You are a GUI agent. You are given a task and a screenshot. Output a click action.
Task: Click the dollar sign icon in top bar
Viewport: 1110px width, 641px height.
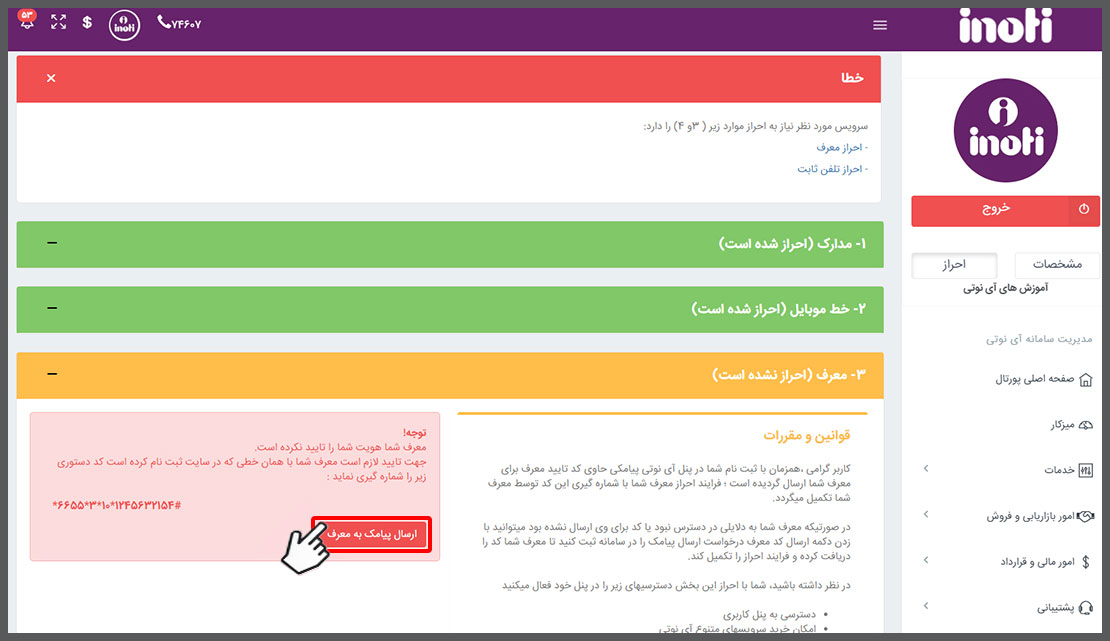coord(88,23)
